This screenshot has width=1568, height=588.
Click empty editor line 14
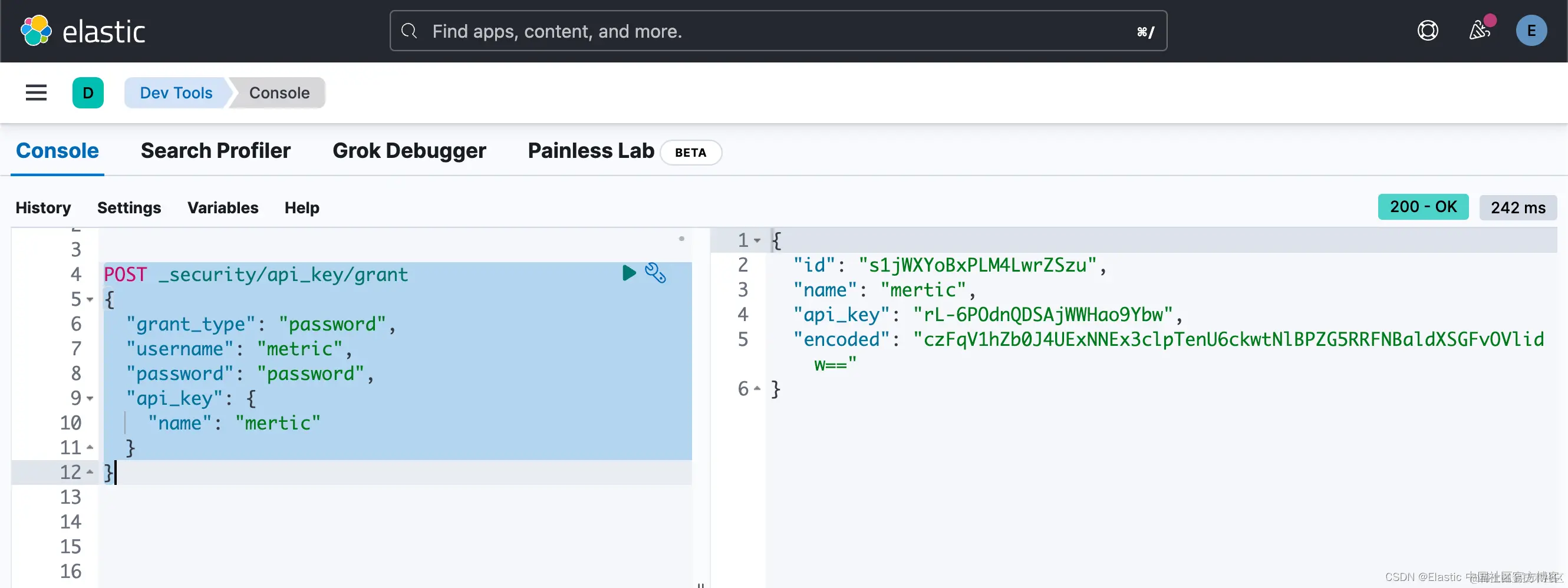[x=394, y=521]
